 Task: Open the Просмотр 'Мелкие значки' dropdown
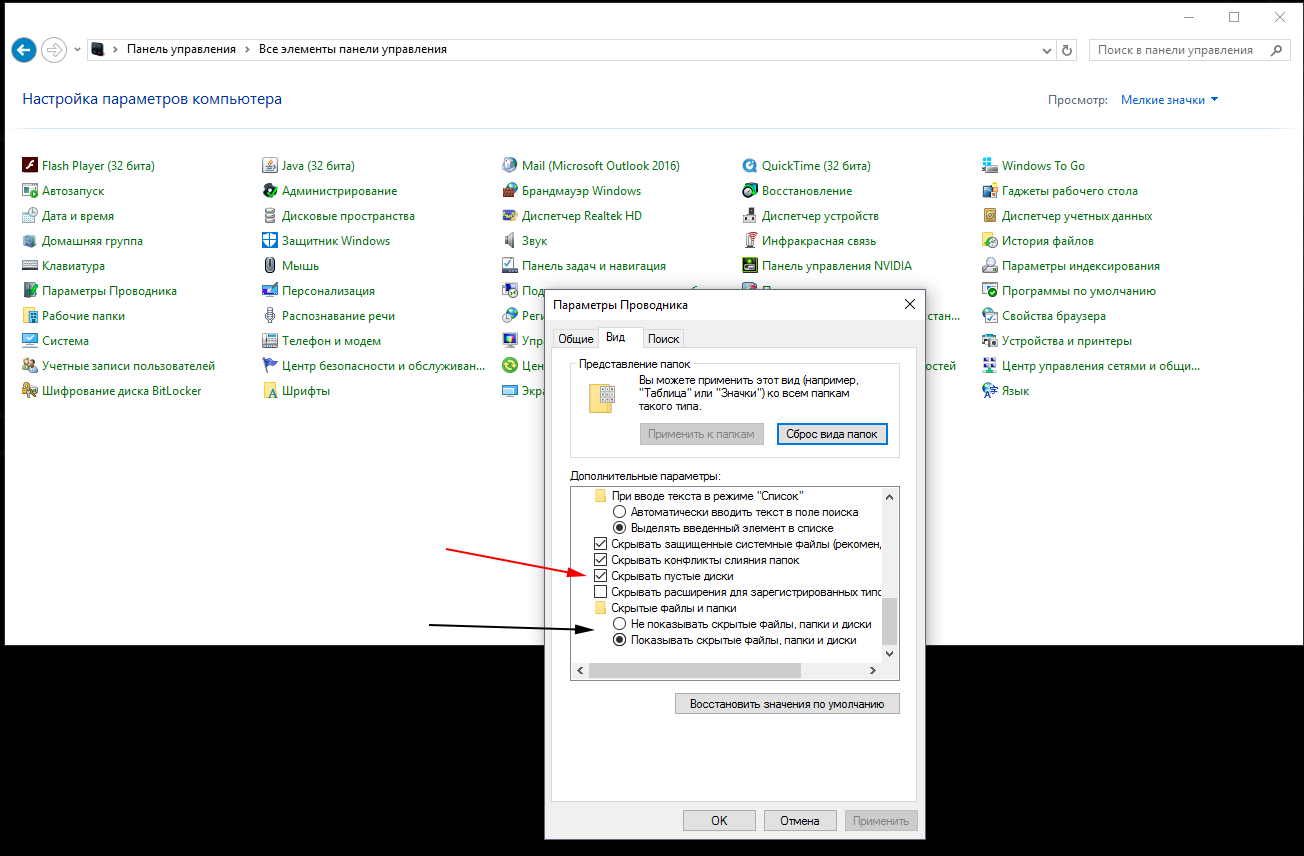coord(1169,100)
